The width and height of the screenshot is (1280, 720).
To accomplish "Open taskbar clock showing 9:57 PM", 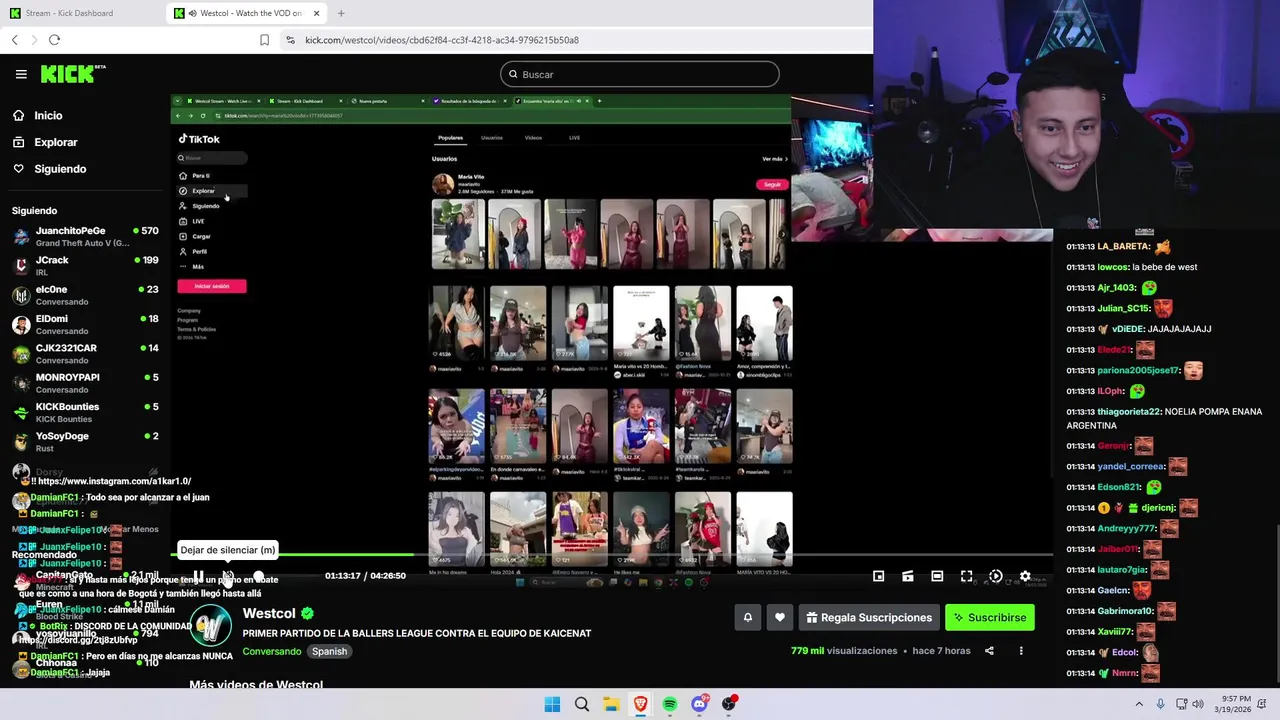I will [x=1234, y=704].
